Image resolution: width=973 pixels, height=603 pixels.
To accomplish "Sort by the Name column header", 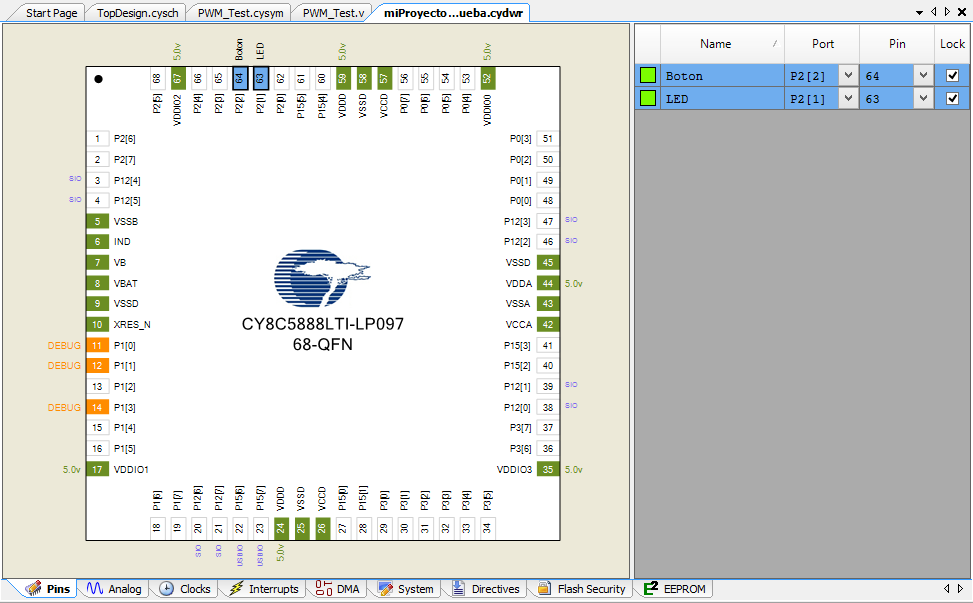I will point(715,44).
